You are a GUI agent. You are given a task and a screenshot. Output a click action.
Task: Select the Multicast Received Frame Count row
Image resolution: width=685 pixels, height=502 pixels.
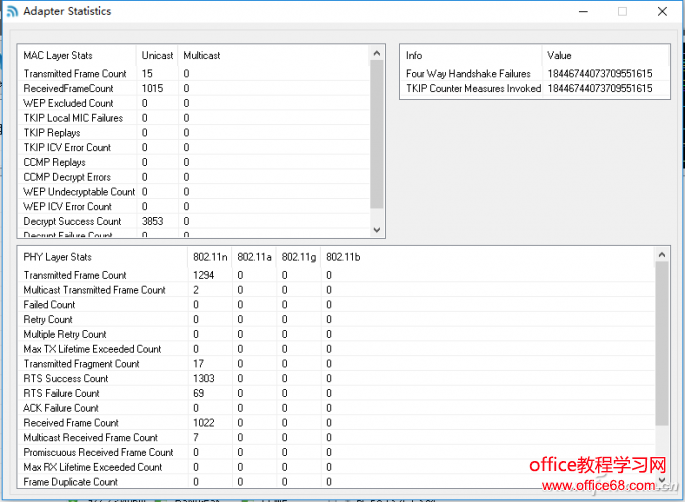click(336, 438)
